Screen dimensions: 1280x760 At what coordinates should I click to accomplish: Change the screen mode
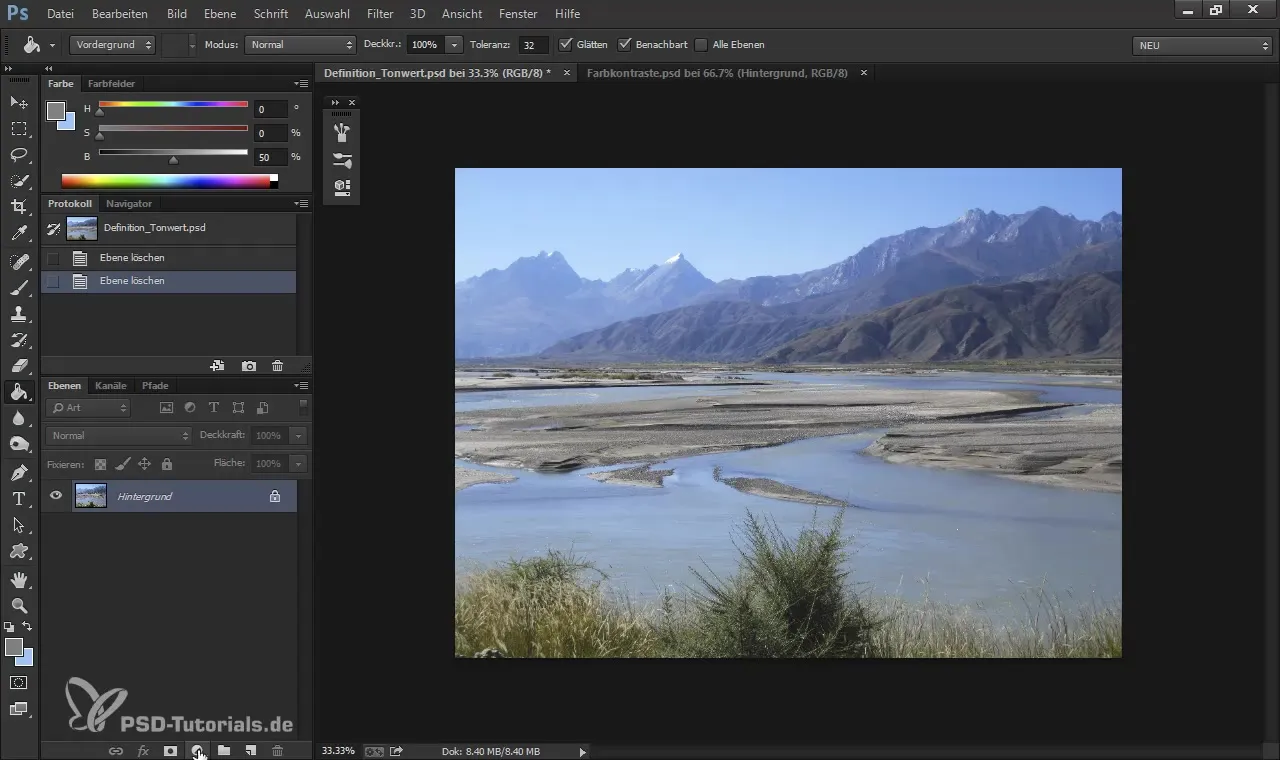pos(19,709)
